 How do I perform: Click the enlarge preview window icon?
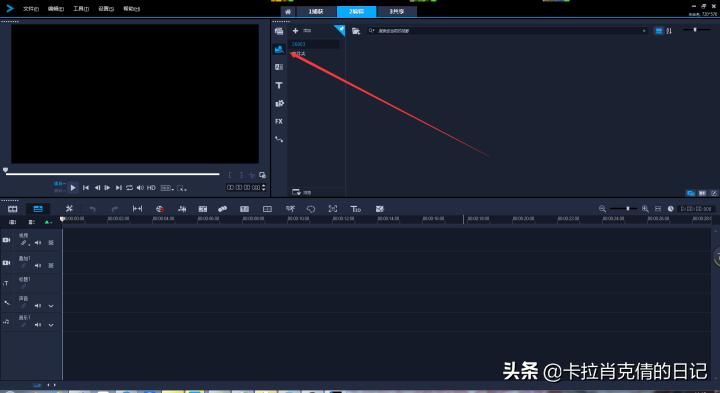[x=262, y=175]
